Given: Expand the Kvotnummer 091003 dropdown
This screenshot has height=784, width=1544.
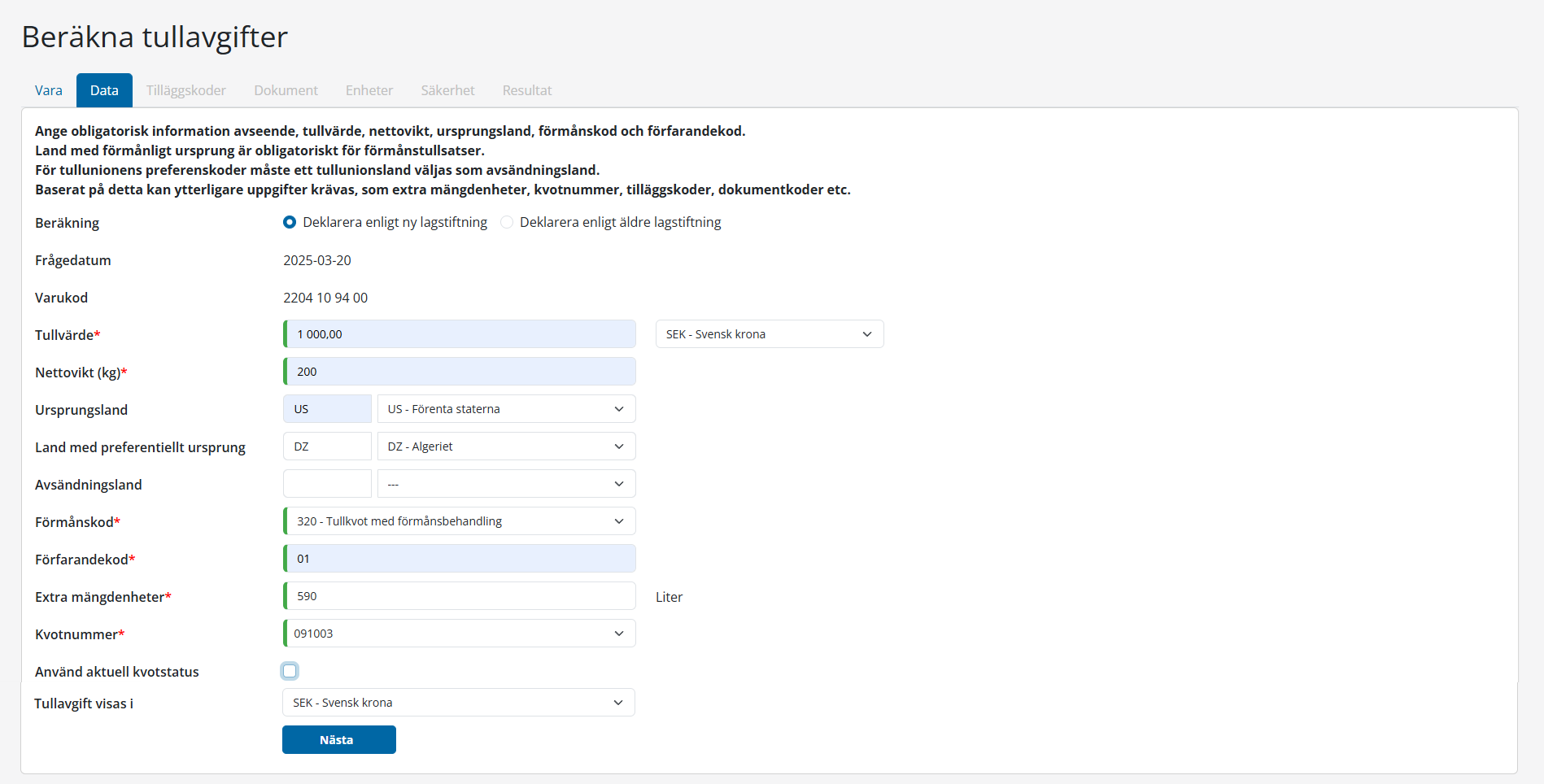Looking at the screenshot, I should tap(460, 634).
